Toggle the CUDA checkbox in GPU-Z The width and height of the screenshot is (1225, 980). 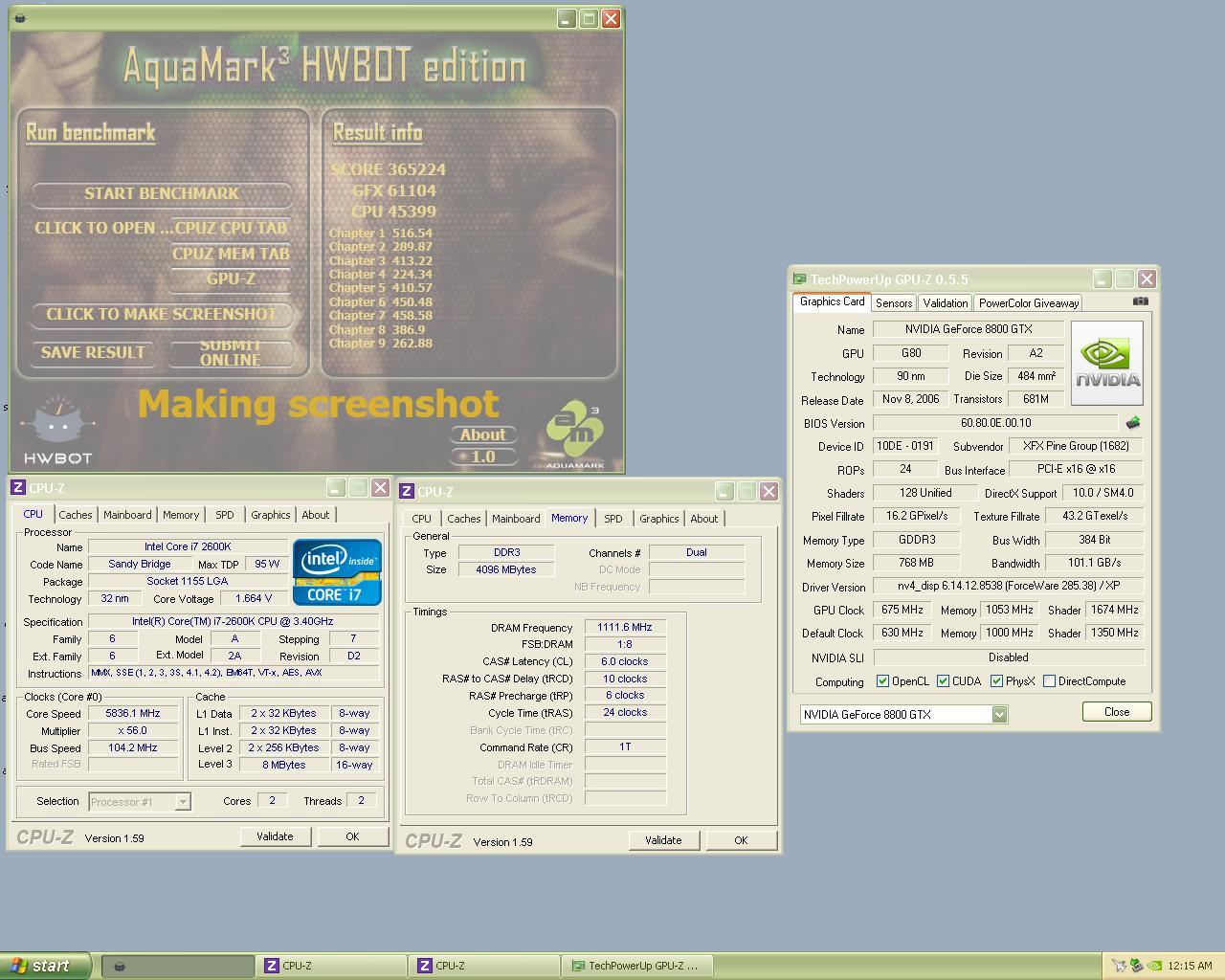[943, 681]
